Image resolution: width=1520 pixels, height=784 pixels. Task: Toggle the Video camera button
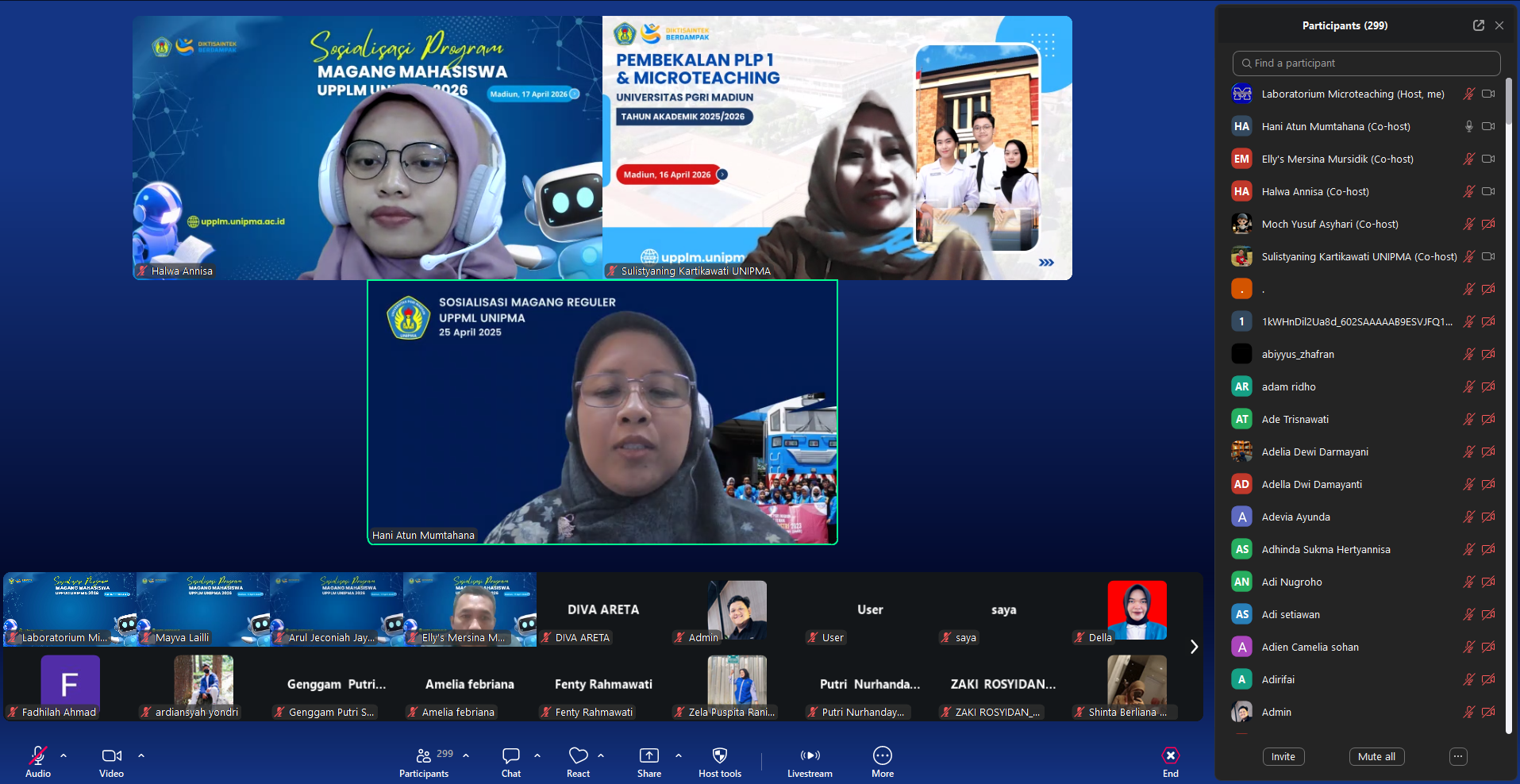pos(111,755)
